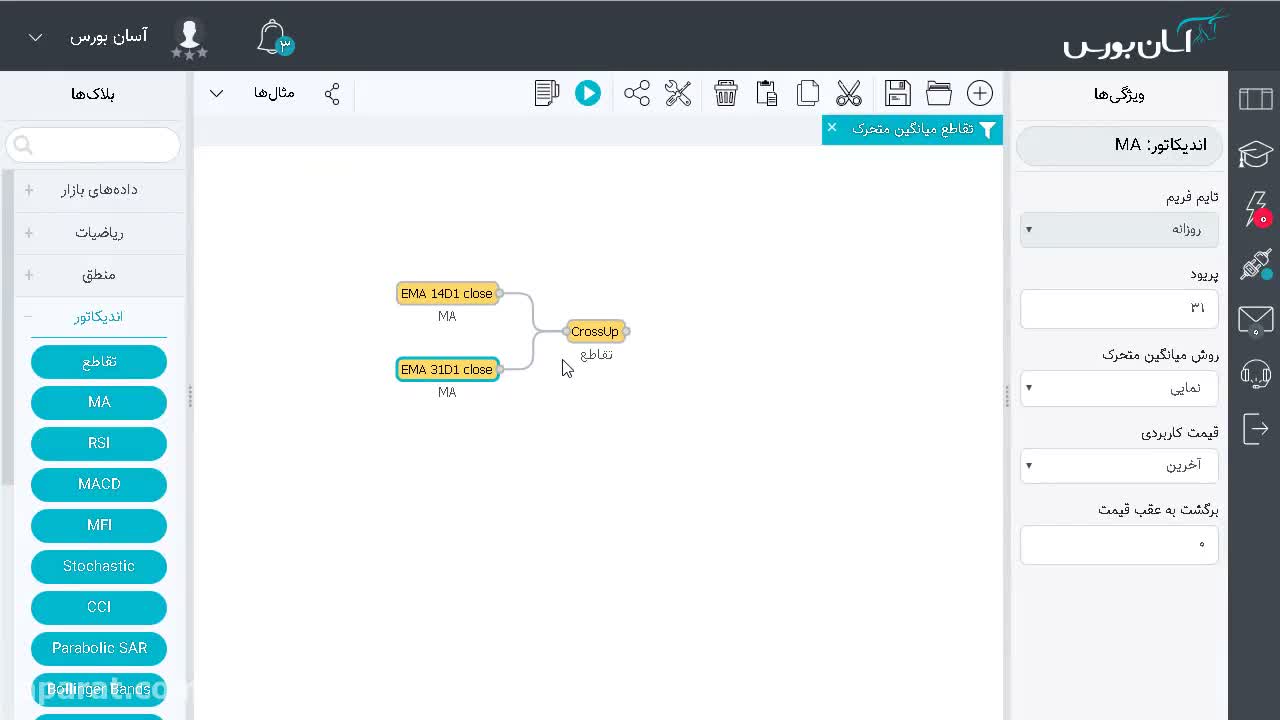The width and height of the screenshot is (1280, 720).
Task: Select the MA block button
Action: coord(99,402)
